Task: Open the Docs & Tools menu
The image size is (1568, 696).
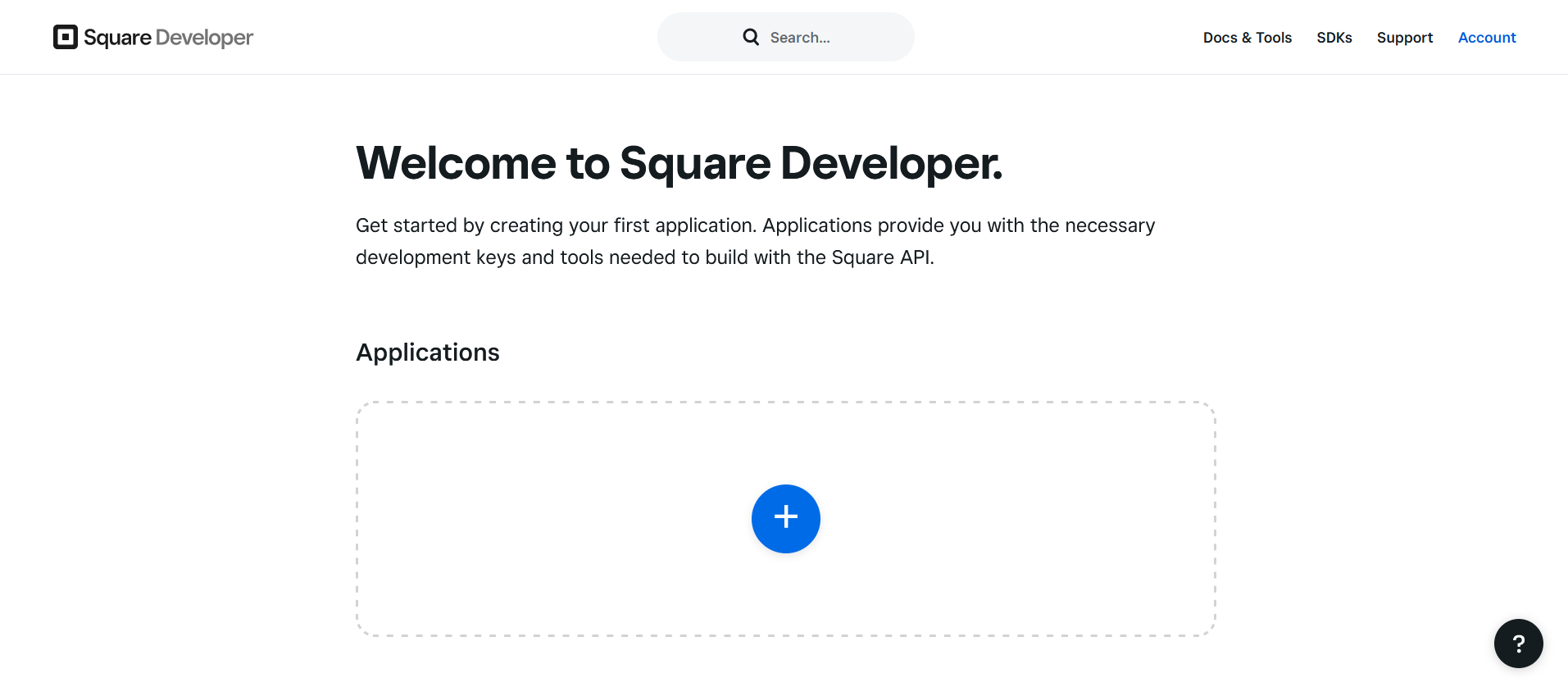Action: coord(1248,38)
